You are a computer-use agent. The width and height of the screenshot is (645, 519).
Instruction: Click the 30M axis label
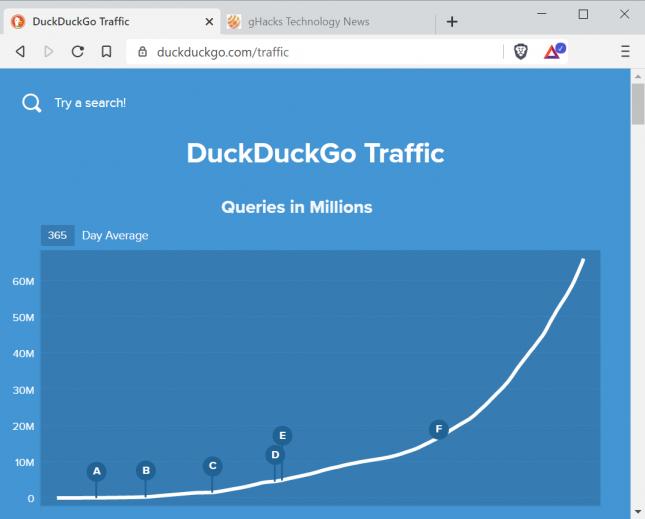click(23, 390)
